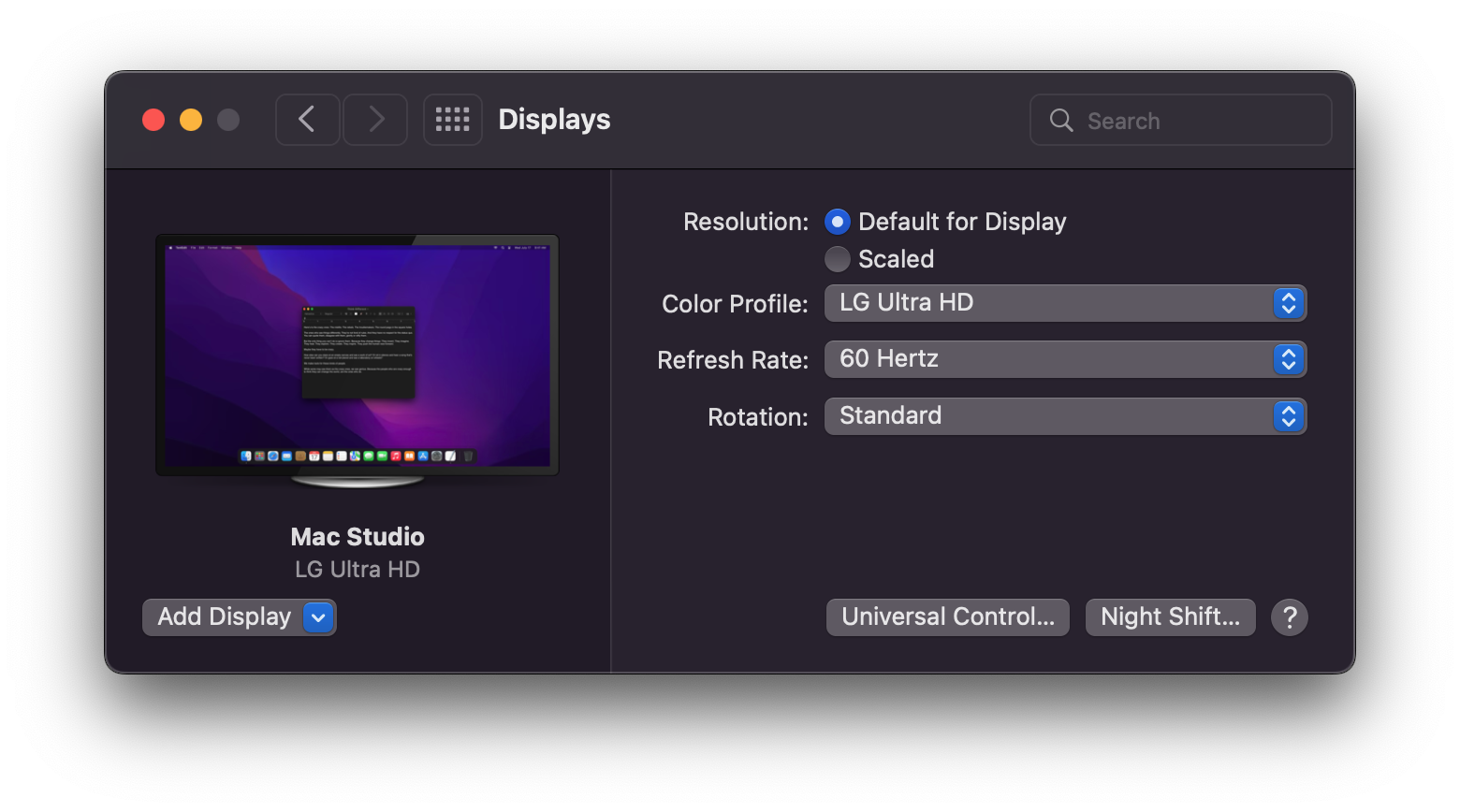This screenshot has height=812, width=1460.
Task: Click the red close window button
Action: click(153, 120)
